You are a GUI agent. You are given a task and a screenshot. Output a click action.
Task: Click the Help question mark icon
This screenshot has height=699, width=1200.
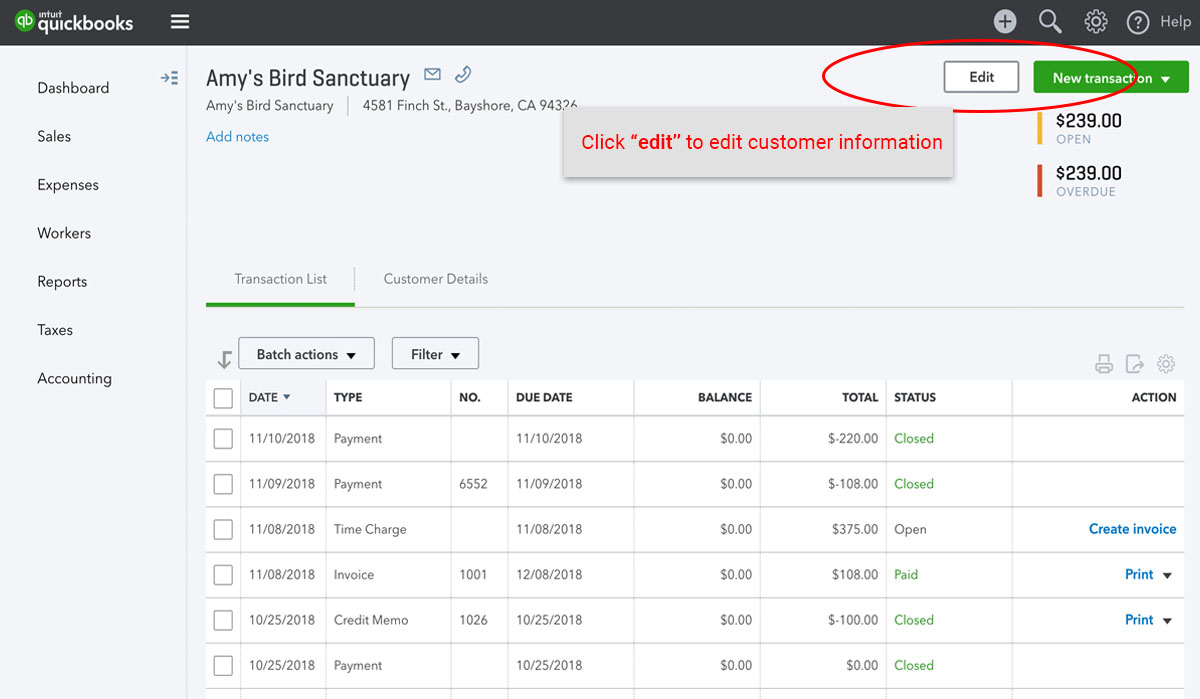pos(1138,22)
